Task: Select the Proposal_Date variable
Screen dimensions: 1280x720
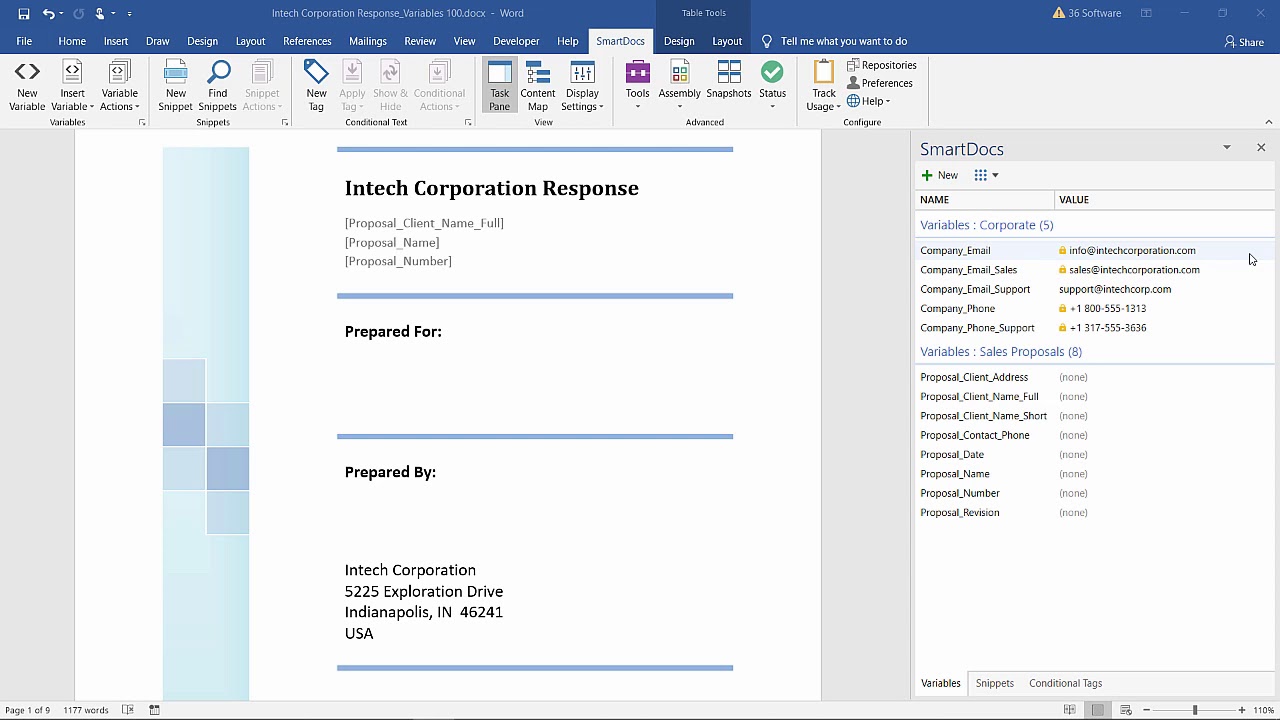Action: point(1095,455)
